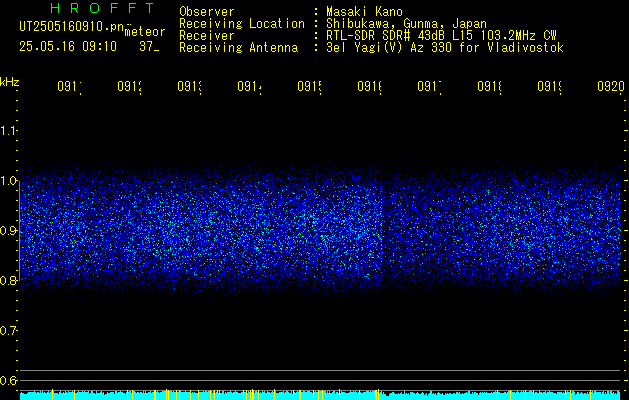Click the 1.1 kHz axis label

(8, 130)
